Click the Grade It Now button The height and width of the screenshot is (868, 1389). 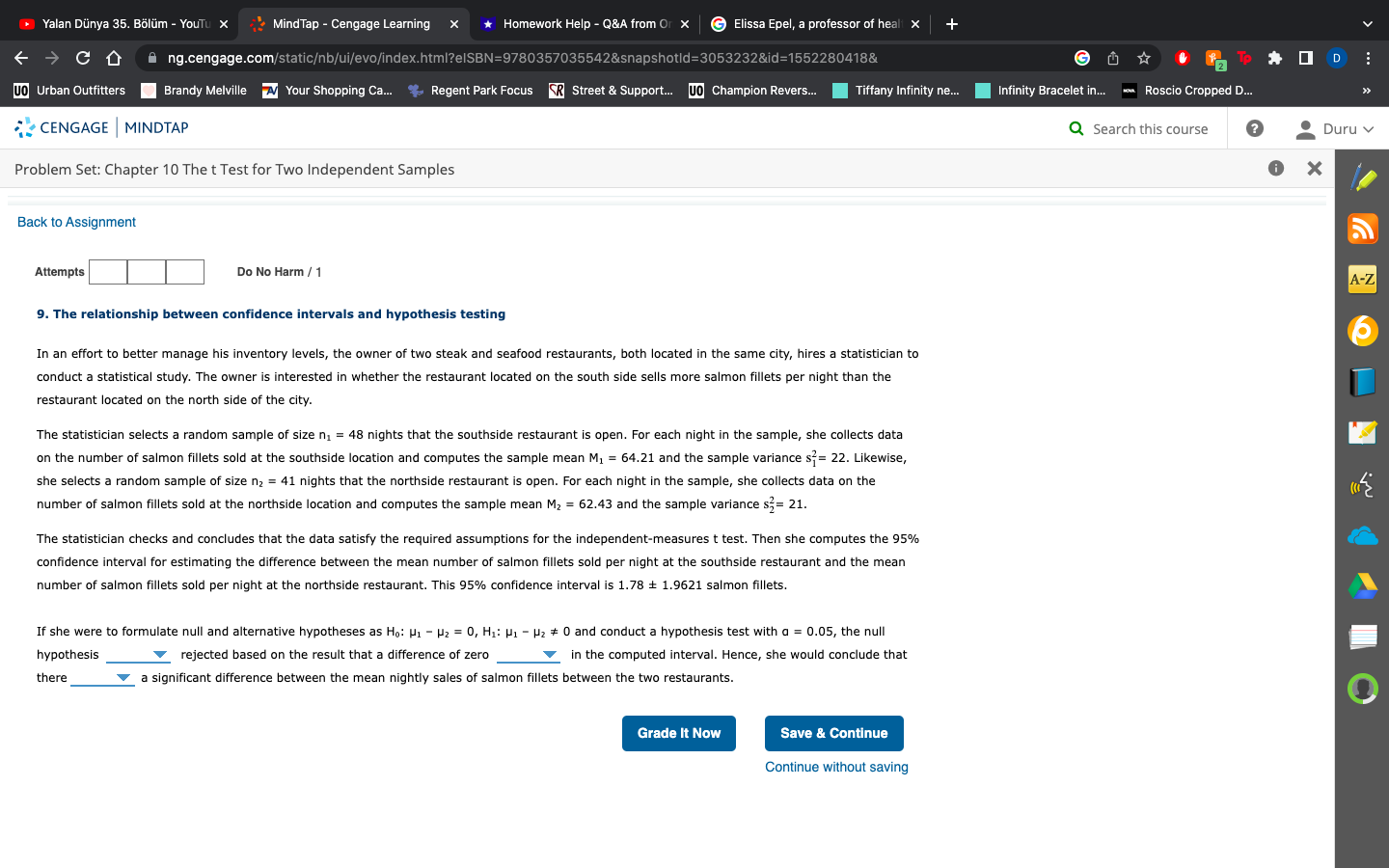(x=678, y=733)
